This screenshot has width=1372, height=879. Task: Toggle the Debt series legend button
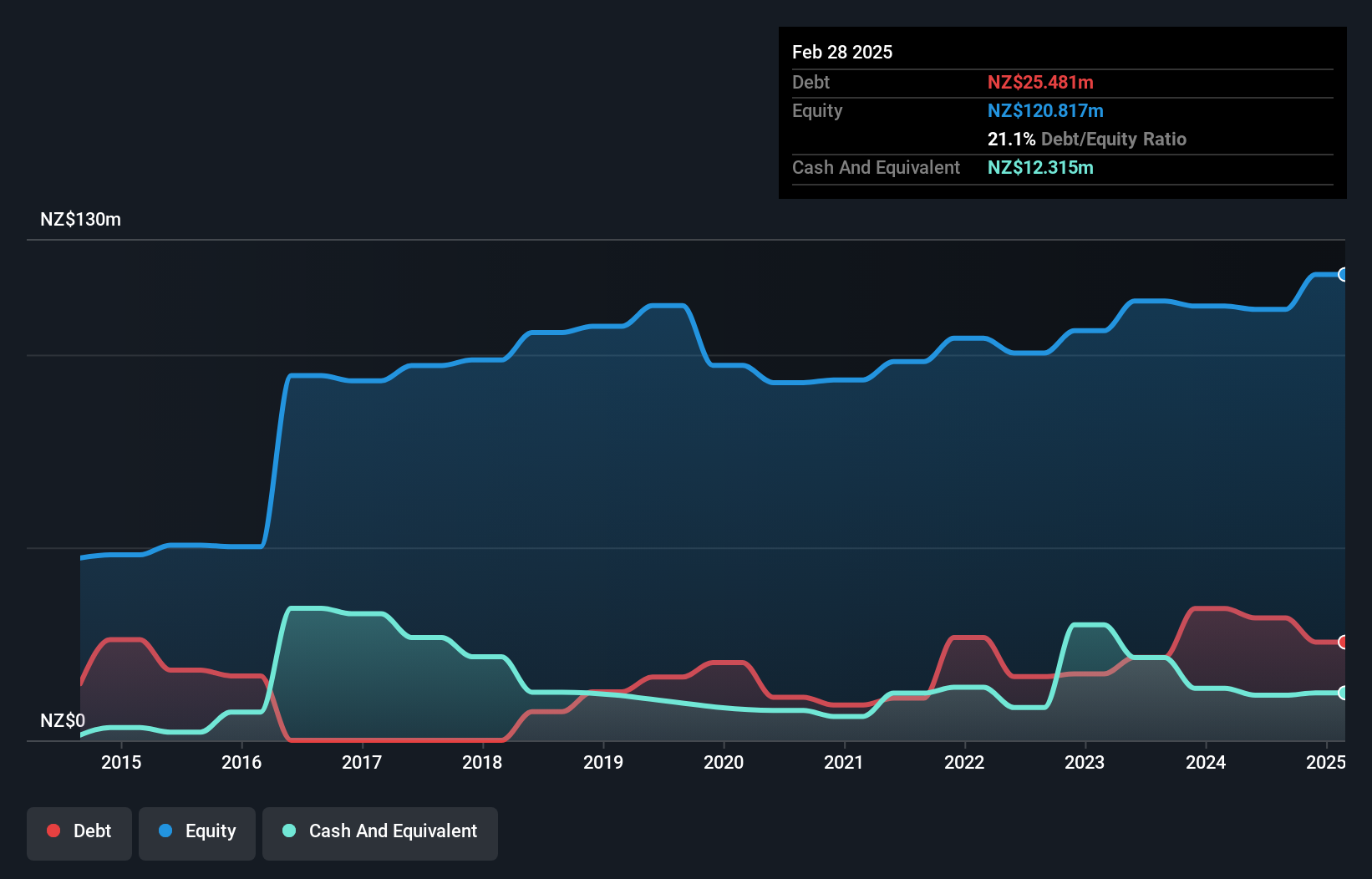click(x=79, y=833)
